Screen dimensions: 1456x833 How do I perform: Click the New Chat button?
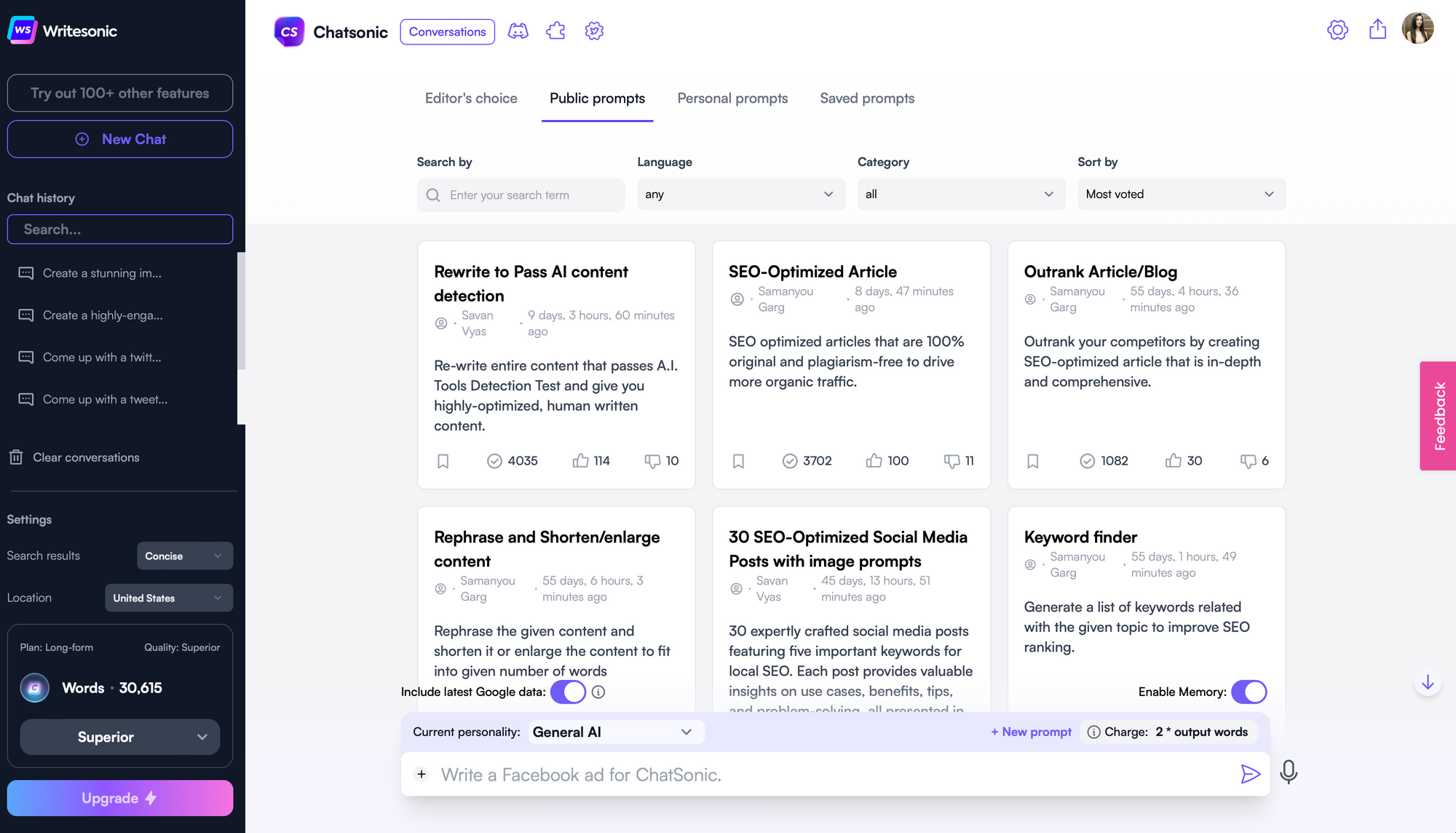point(120,138)
